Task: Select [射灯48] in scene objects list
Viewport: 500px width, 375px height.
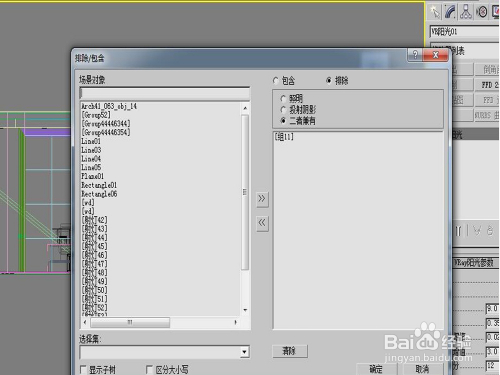Action: tap(95, 272)
